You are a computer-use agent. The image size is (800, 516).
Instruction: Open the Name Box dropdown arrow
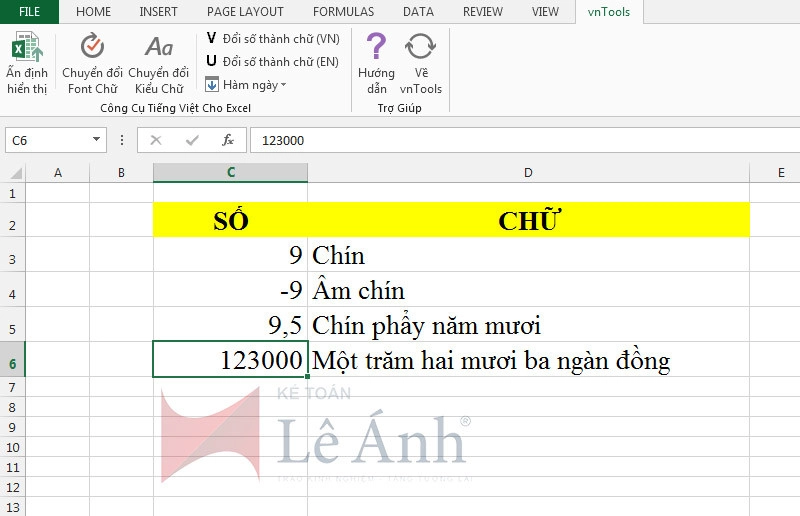point(97,140)
